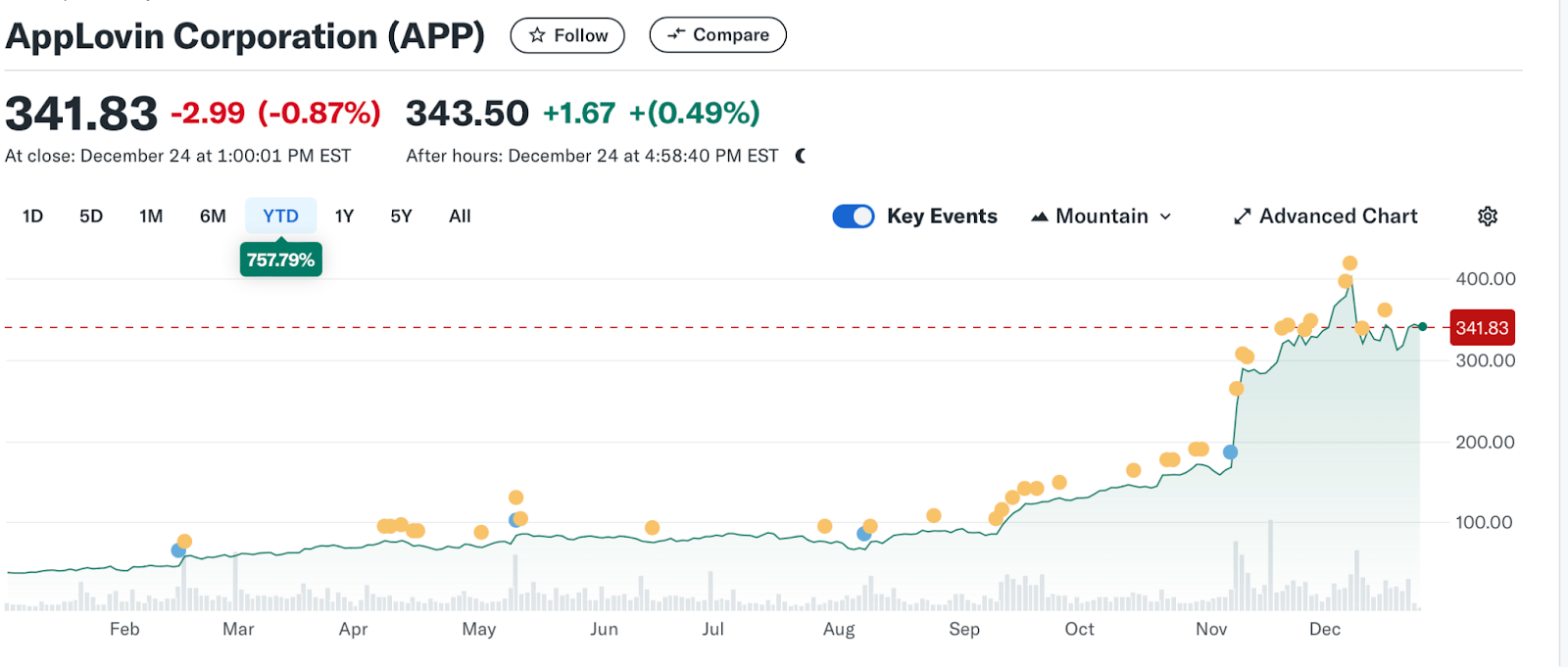Toggle the Key Events switch off
This screenshot has height=667, width=1568.
(x=854, y=216)
